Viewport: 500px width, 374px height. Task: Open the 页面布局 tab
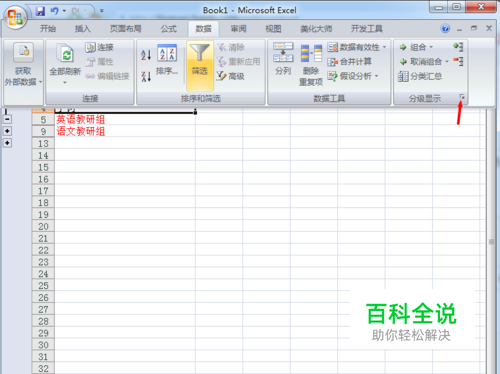click(x=126, y=29)
